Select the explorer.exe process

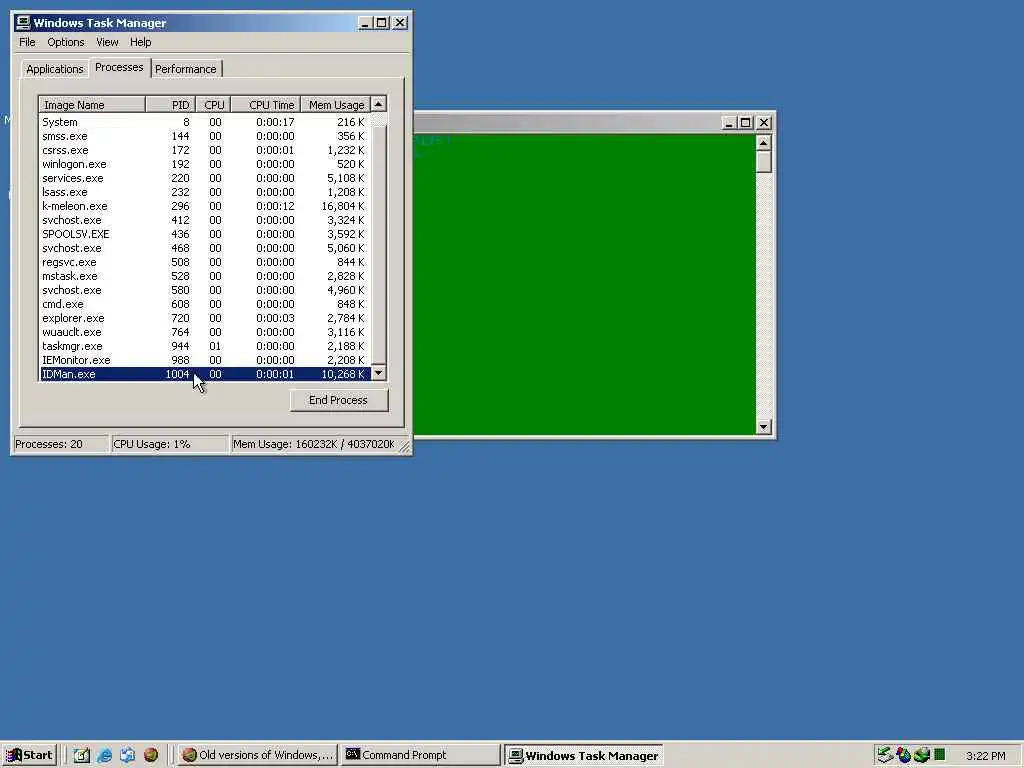(x=204, y=318)
